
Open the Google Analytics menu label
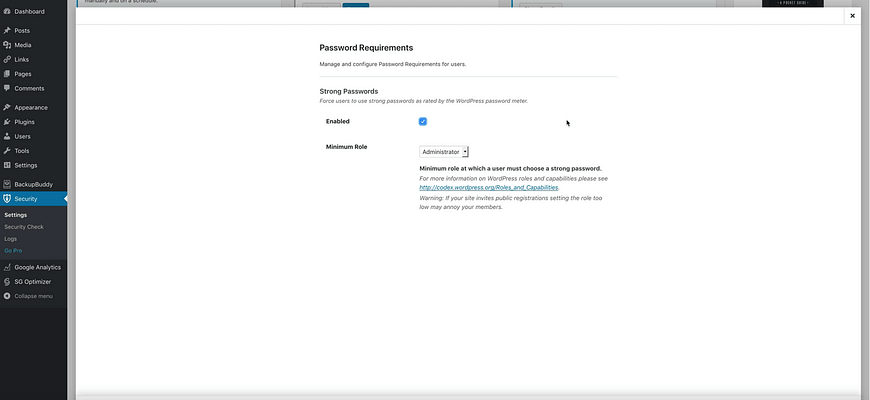click(x=38, y=267)
